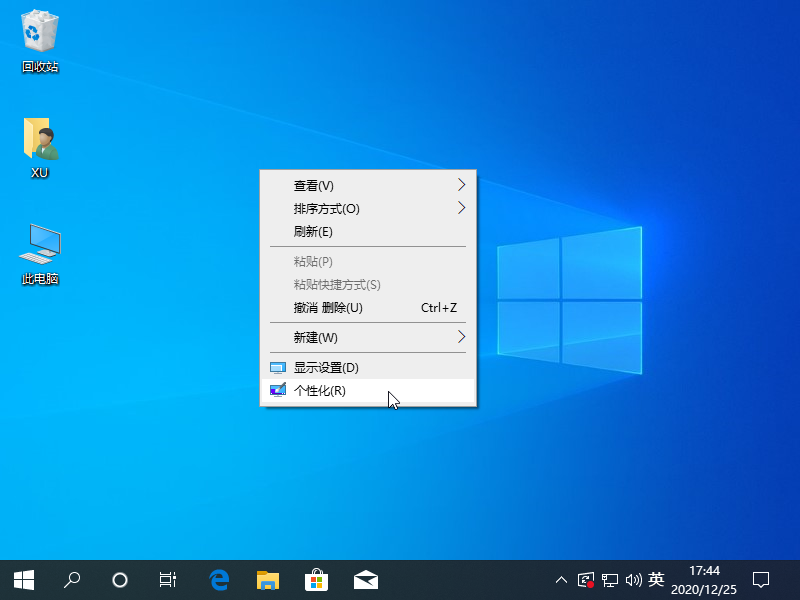Click the volume speaker icon in tray
The height and width of the screenshot is (600, 800).
635,580
